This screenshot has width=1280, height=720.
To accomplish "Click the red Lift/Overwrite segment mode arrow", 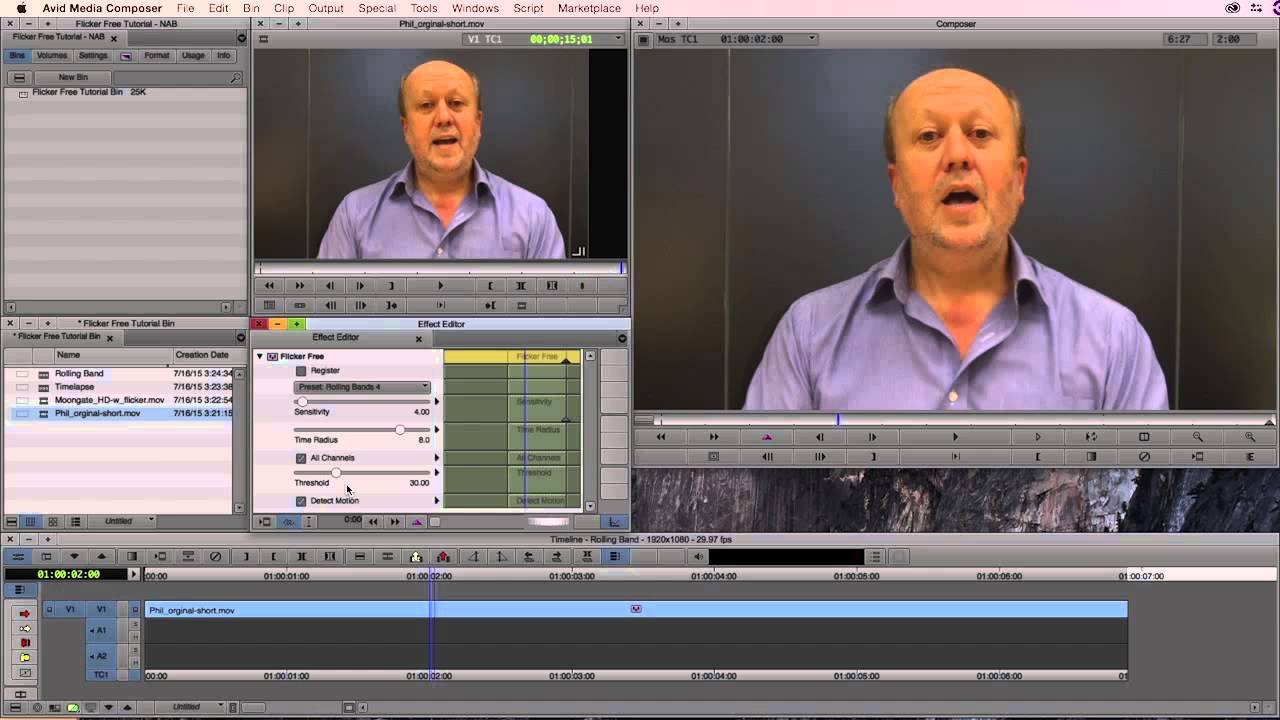I will coord(25,613).
